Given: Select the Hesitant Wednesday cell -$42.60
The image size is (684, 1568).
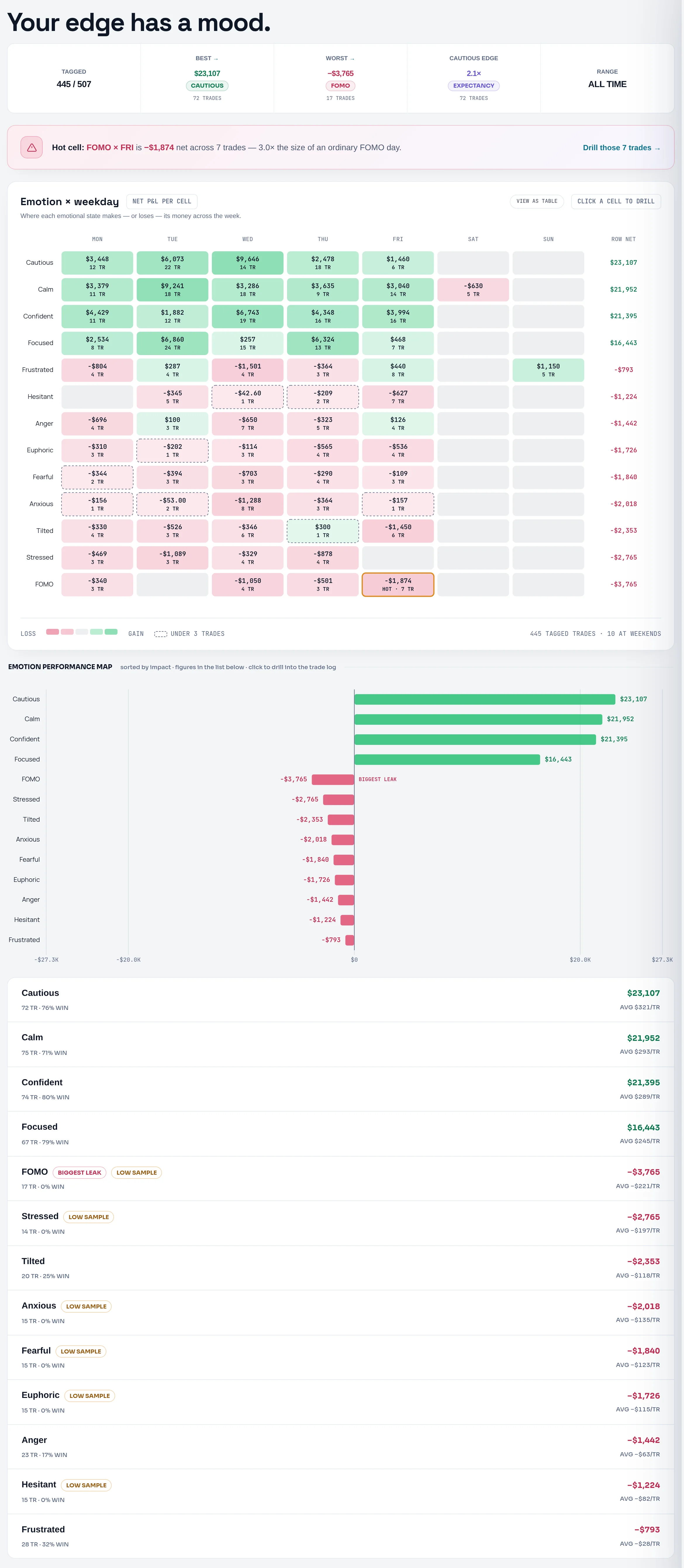Looking at the screenshot, I should (x=247, y=397).
